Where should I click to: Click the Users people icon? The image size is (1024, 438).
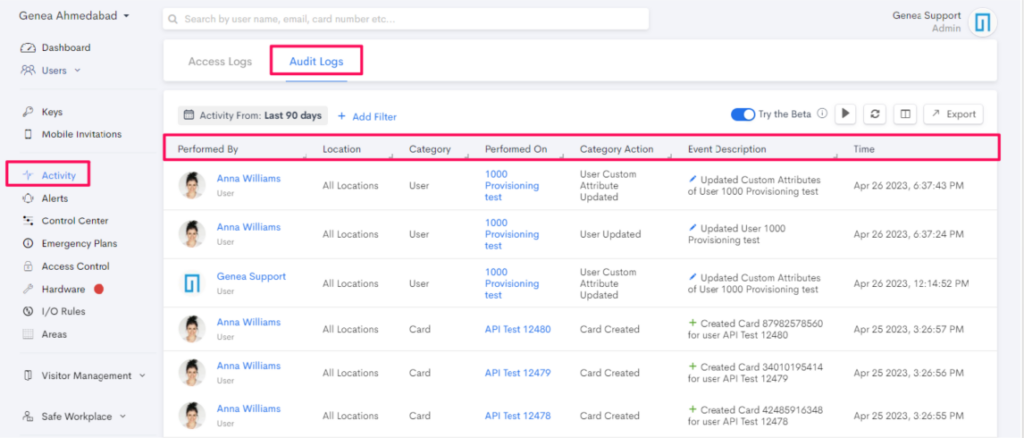(x=27, y=70)
